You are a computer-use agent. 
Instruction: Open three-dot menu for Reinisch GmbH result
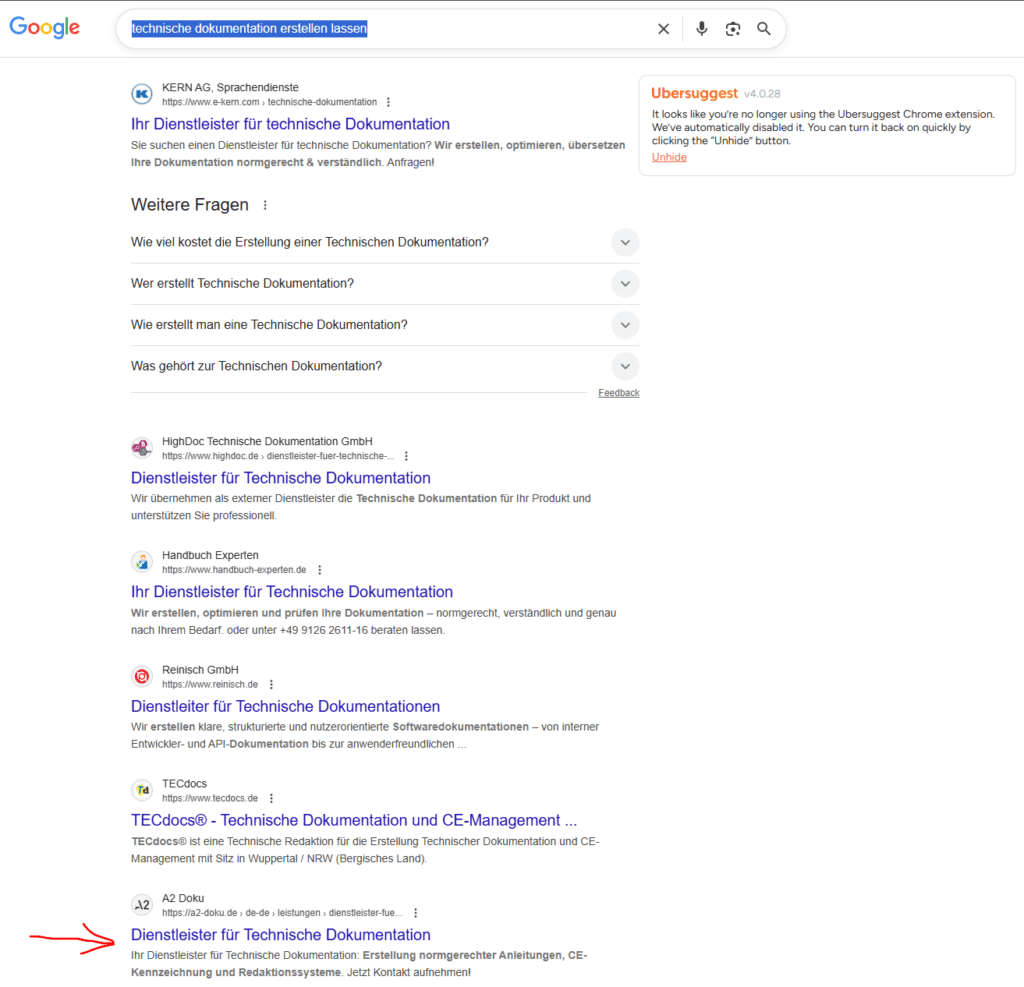(271, 684)
